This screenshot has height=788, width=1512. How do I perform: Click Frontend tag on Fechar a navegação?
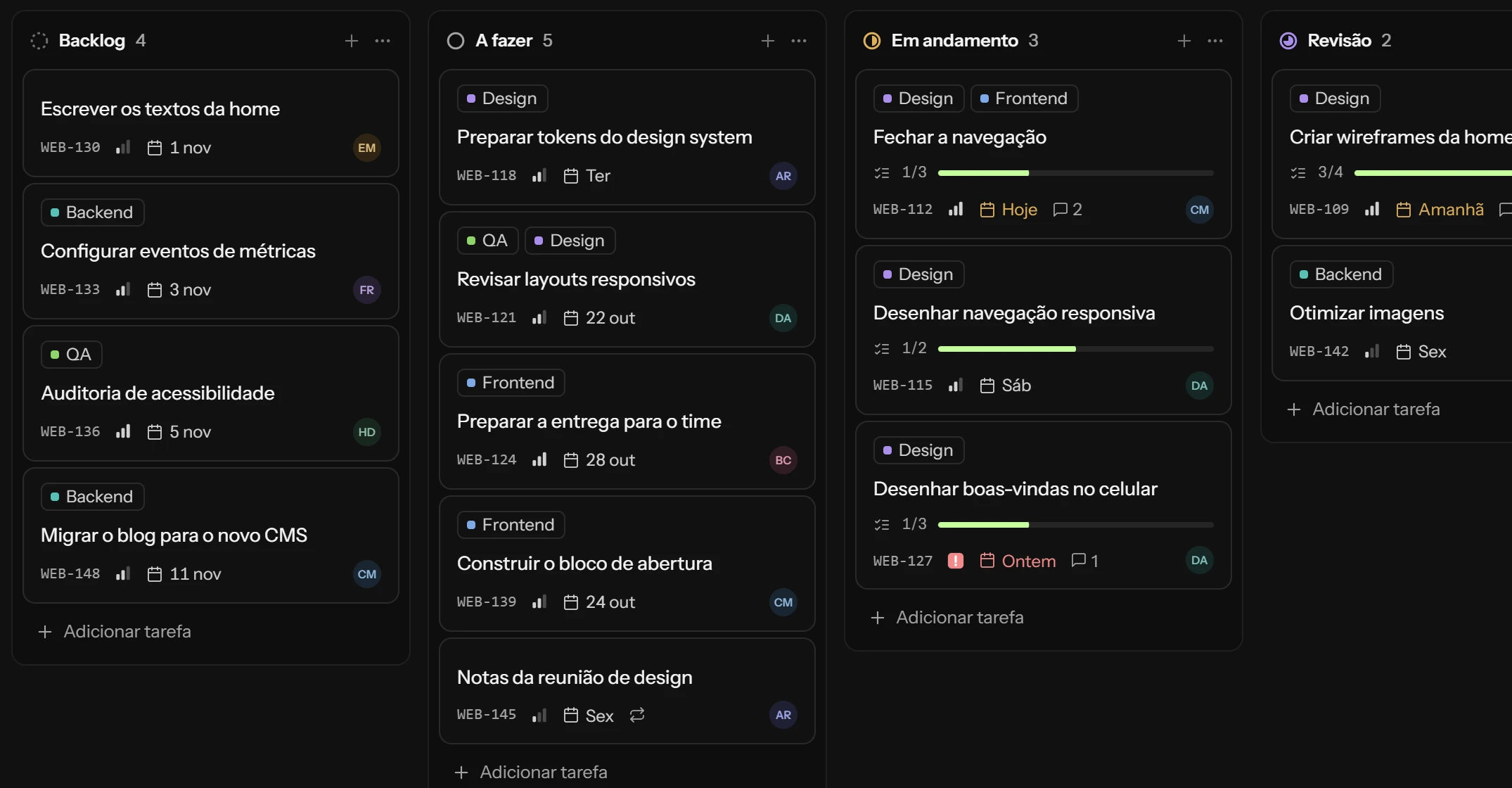tap(1024, 99)
